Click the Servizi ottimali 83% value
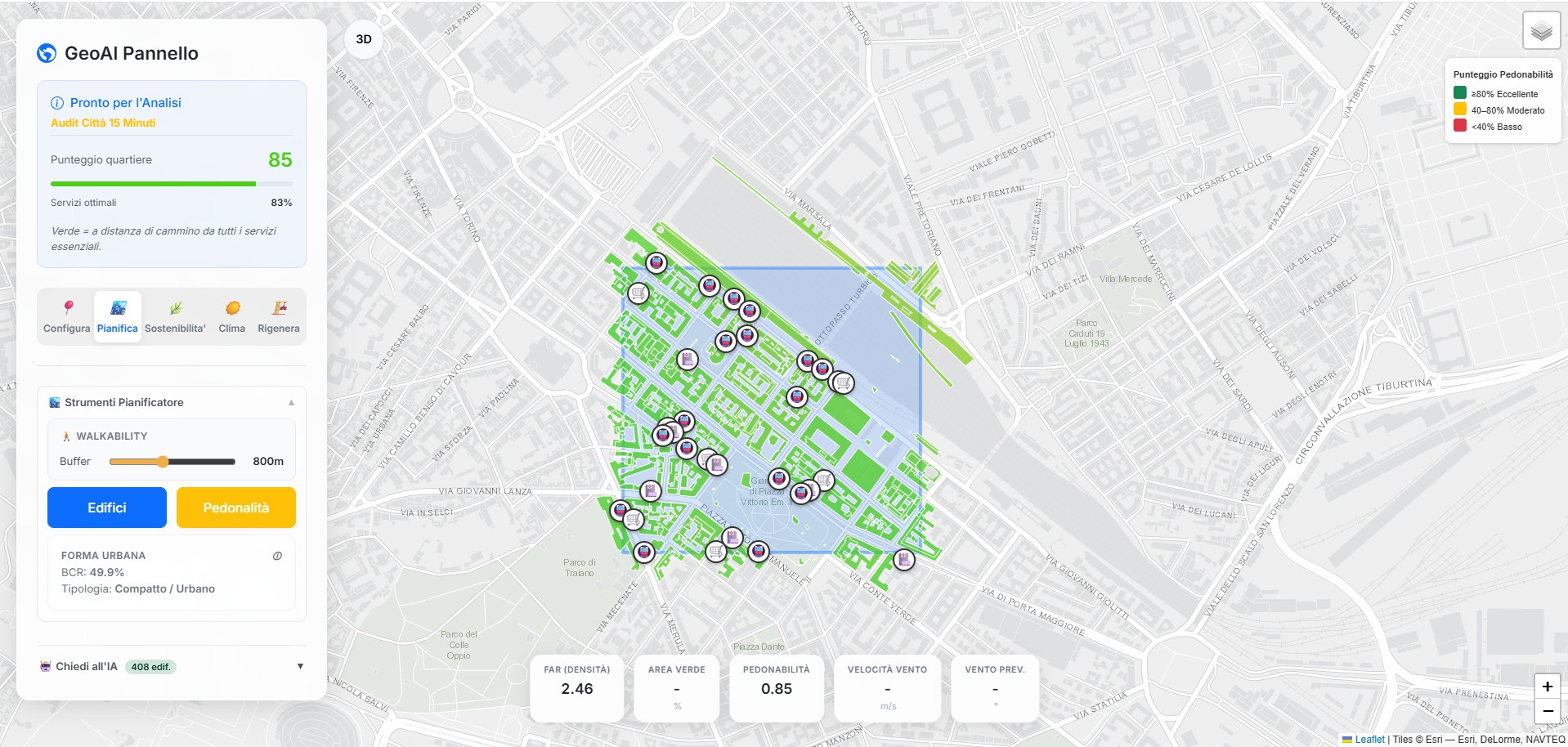 point(281,203)
